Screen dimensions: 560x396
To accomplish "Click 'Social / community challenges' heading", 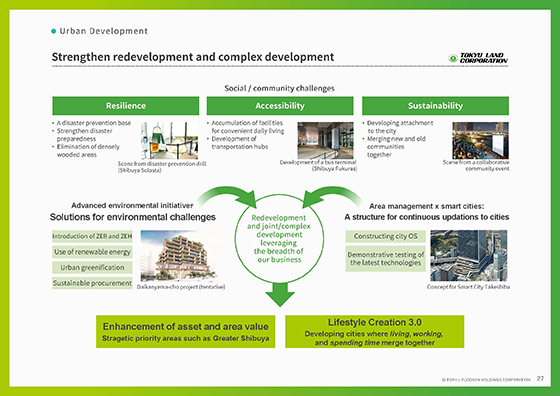I will [279, 88].
